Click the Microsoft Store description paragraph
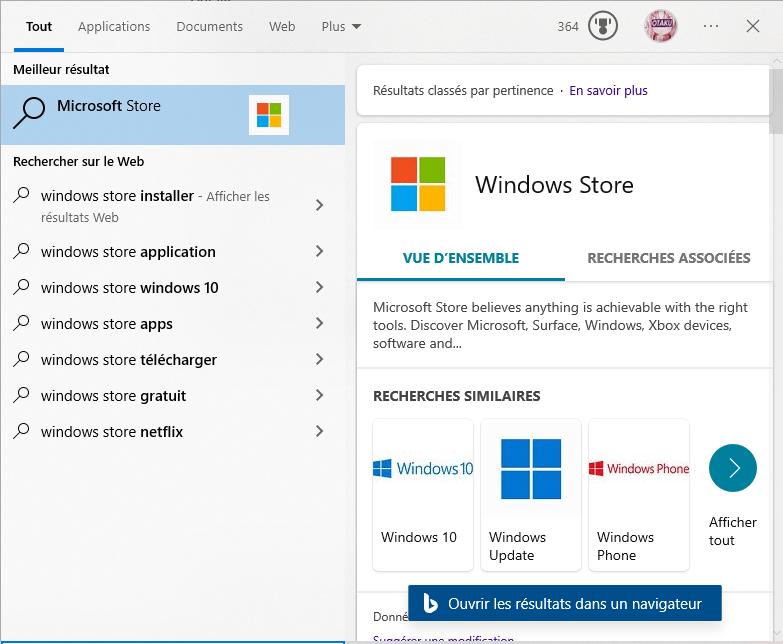Viewport: 783px width, 644px height. click(560, 325)
